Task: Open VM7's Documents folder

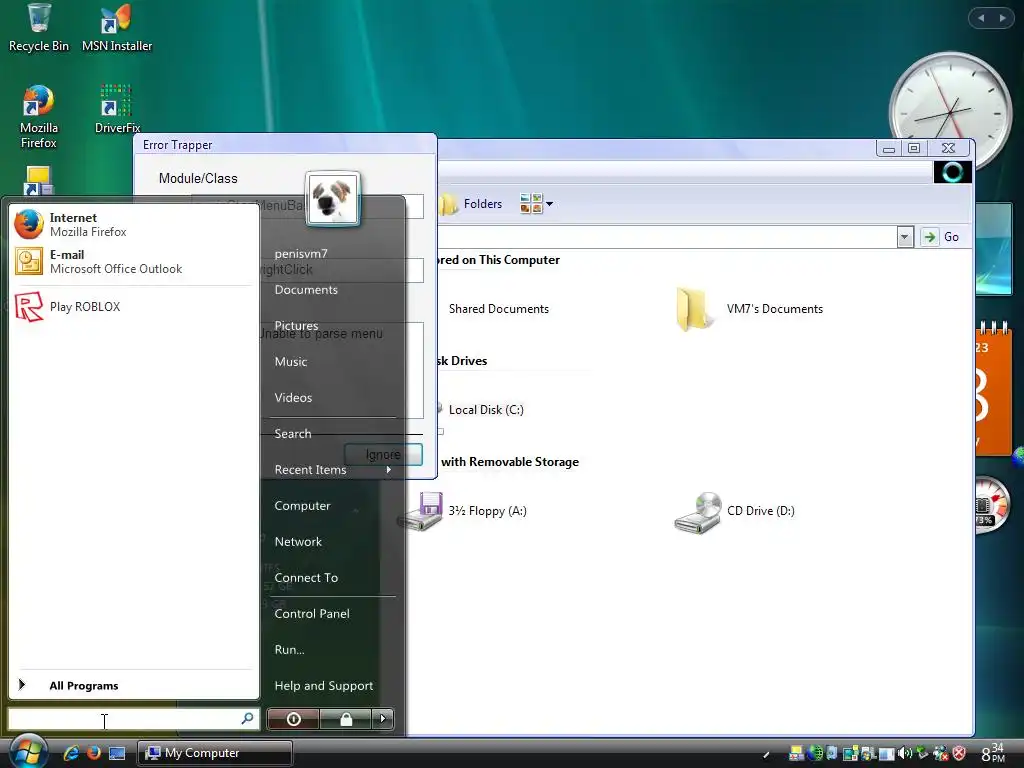Action: click(750, 309)
